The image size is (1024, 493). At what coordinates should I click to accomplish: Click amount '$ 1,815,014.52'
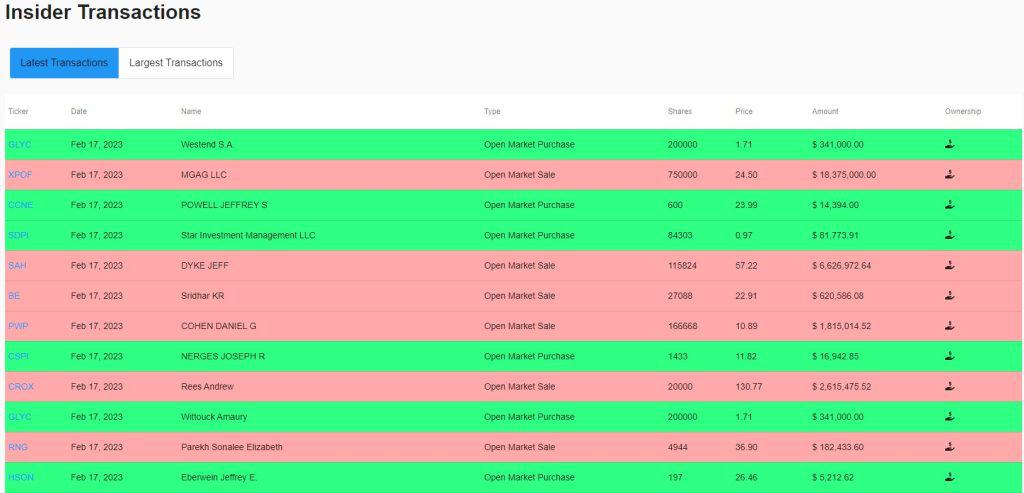coord(841,326)
